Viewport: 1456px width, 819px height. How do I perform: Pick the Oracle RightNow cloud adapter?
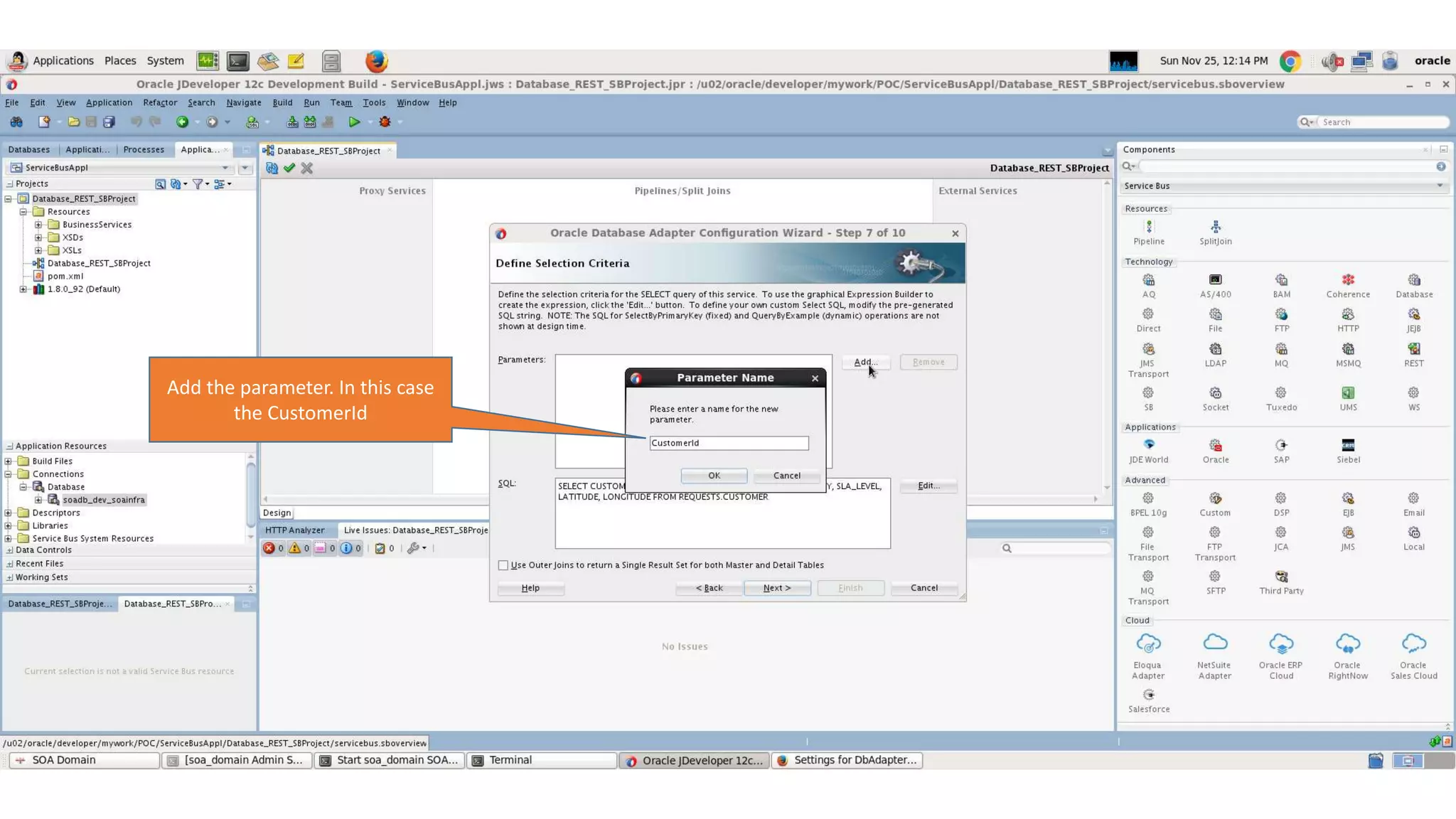(x=1348, y=644)
